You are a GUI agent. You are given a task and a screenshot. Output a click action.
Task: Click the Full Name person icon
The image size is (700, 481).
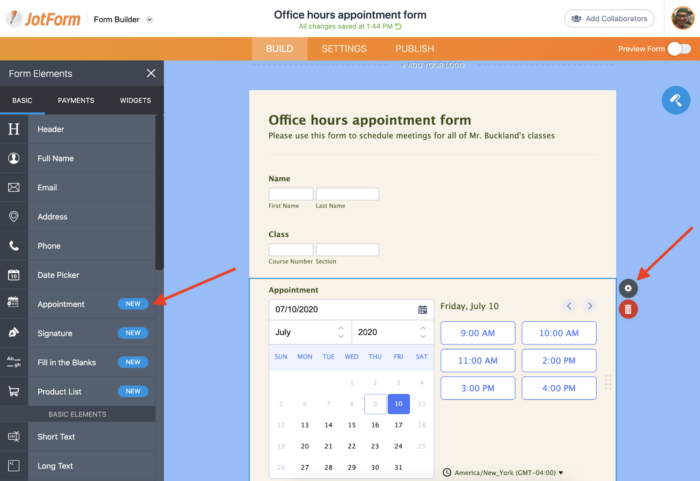[x=14, y=158]
